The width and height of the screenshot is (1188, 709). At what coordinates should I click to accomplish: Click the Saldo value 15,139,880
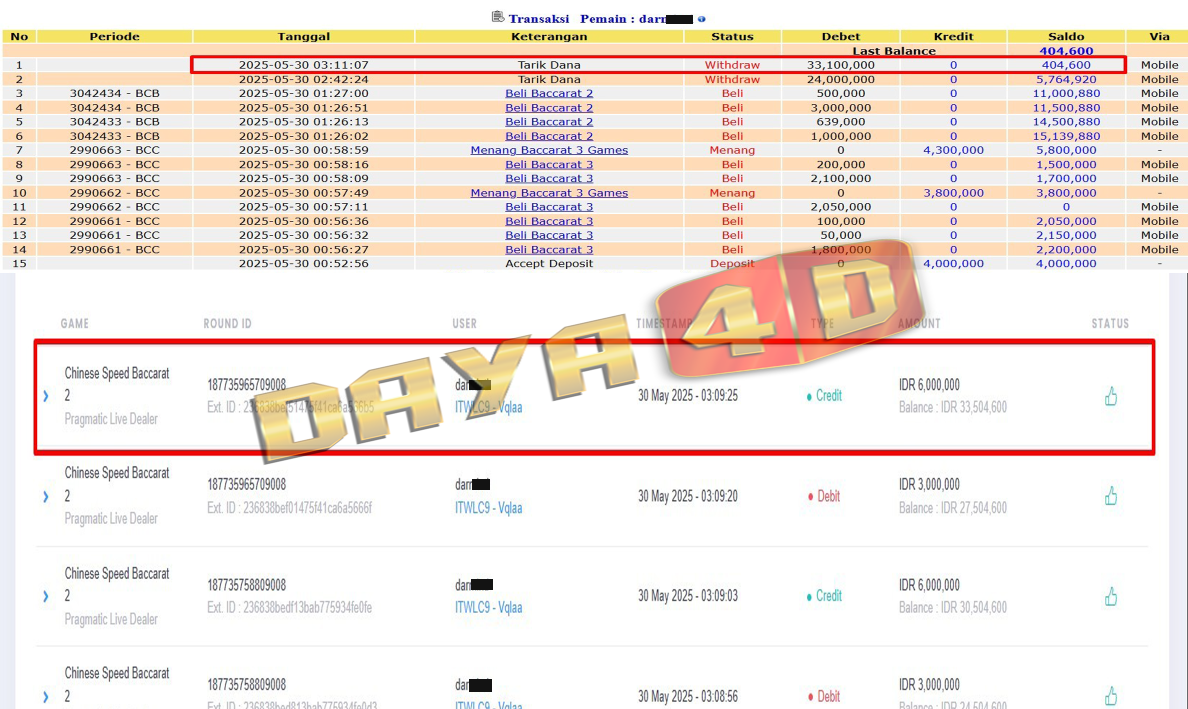[1066, 136]
